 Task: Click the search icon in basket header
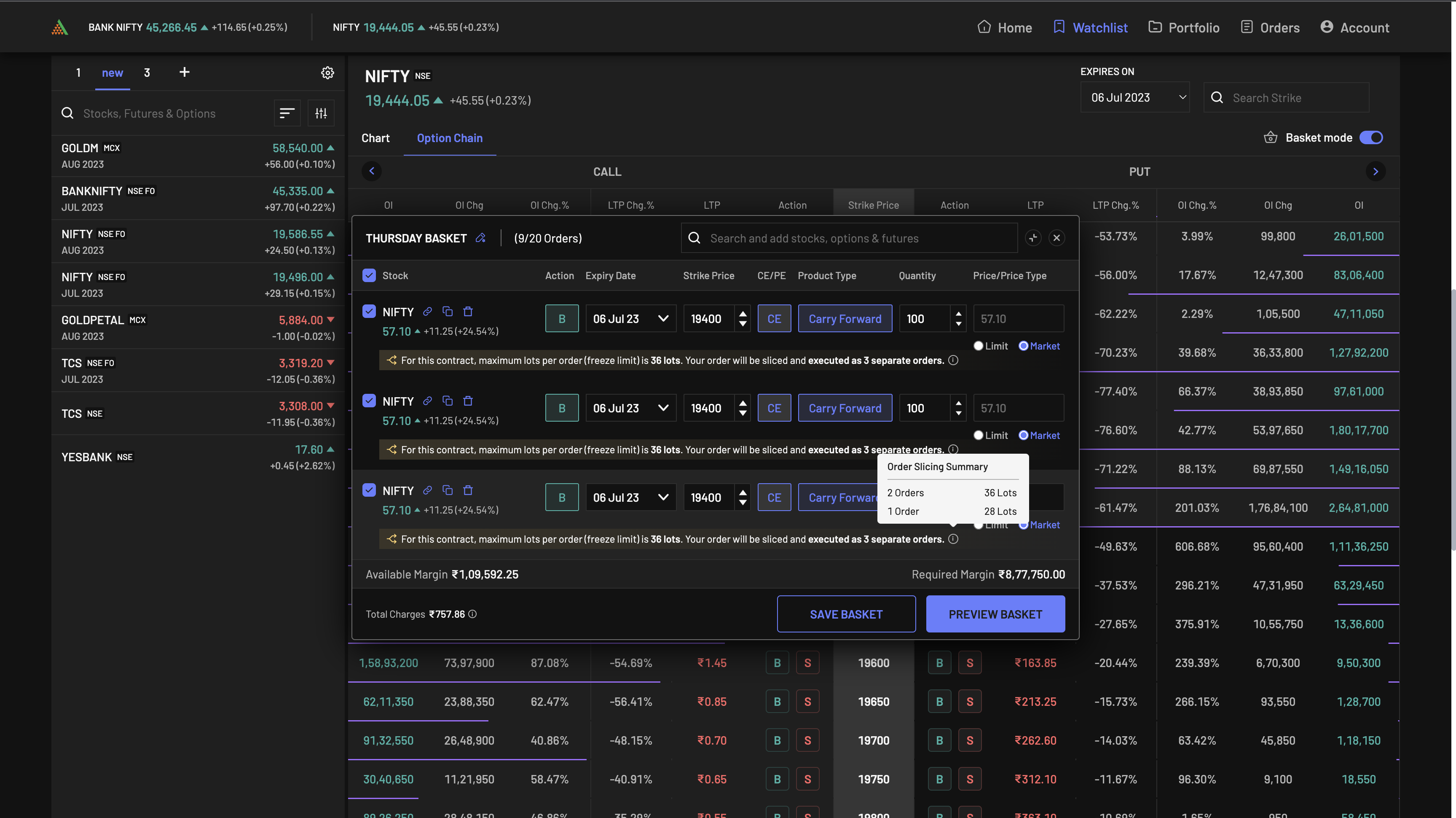[x=693, y=238]
